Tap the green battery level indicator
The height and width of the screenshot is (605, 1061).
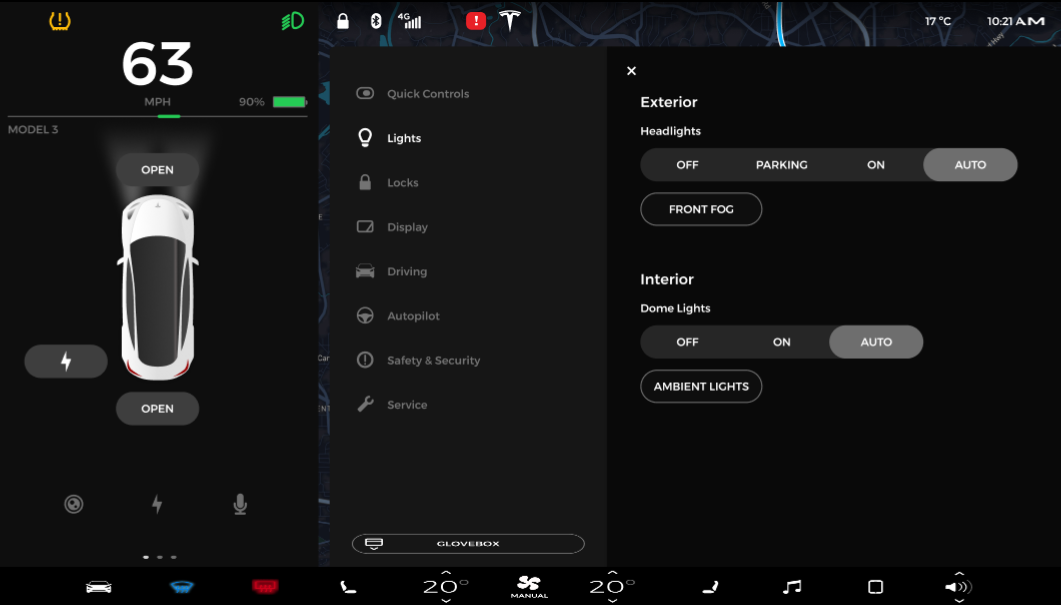[291, 101]
